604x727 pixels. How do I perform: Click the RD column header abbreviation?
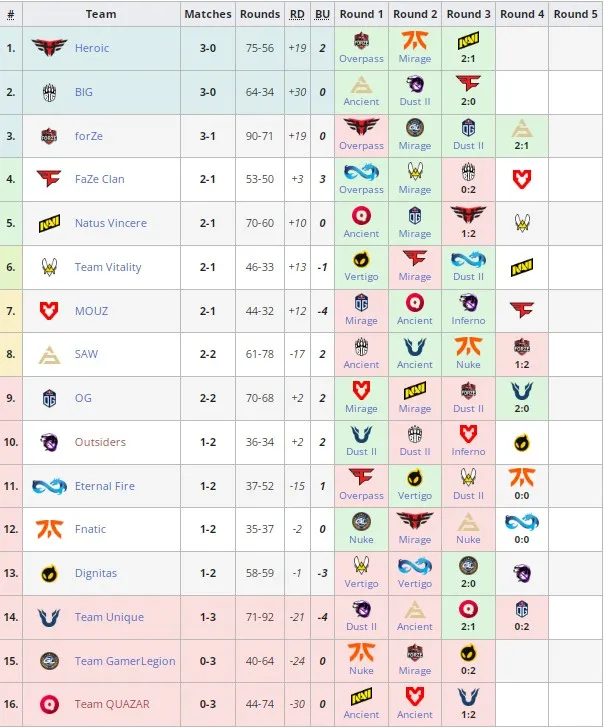(297, 14)
